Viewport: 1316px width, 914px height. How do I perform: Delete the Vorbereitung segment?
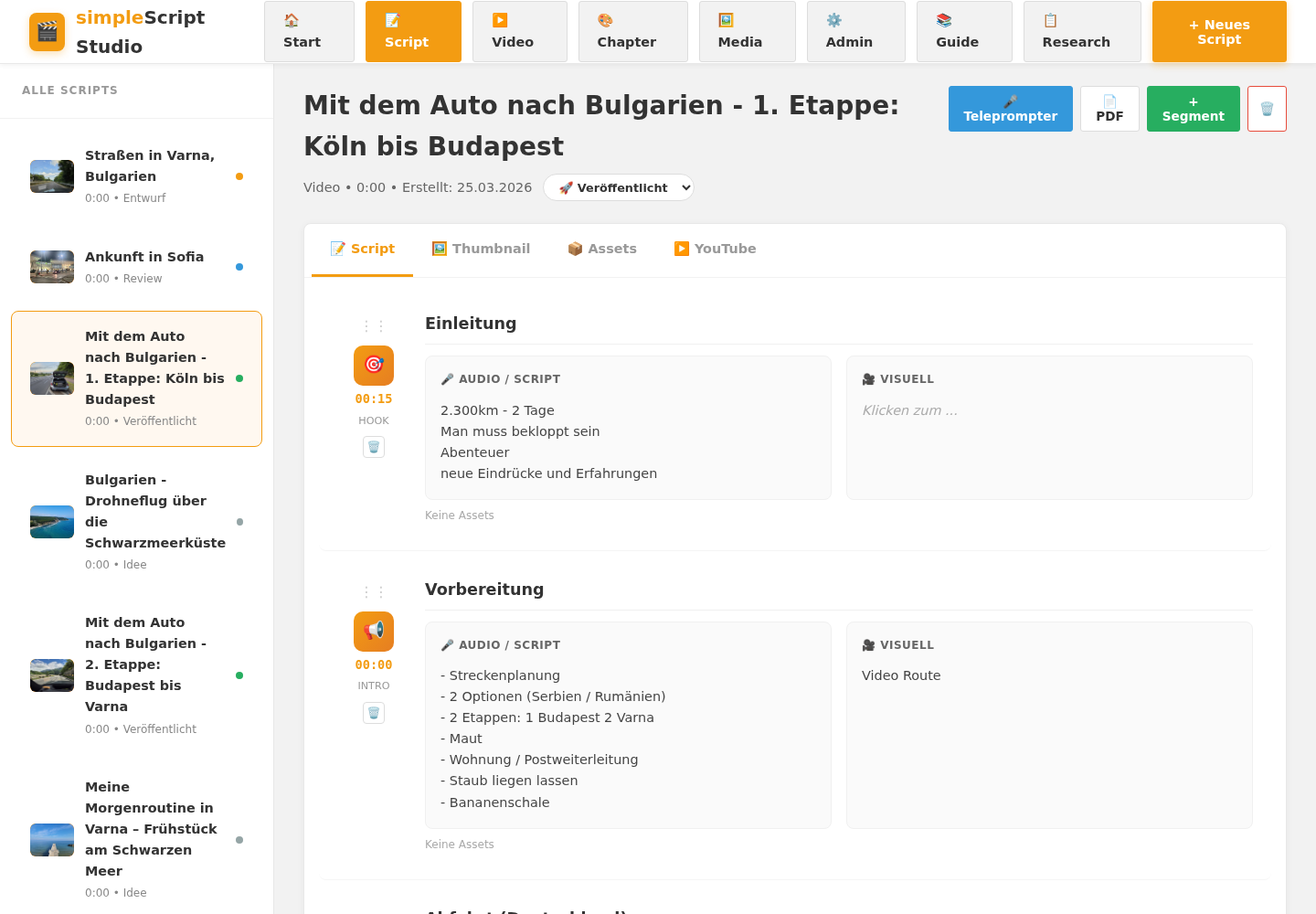point(374,713)
